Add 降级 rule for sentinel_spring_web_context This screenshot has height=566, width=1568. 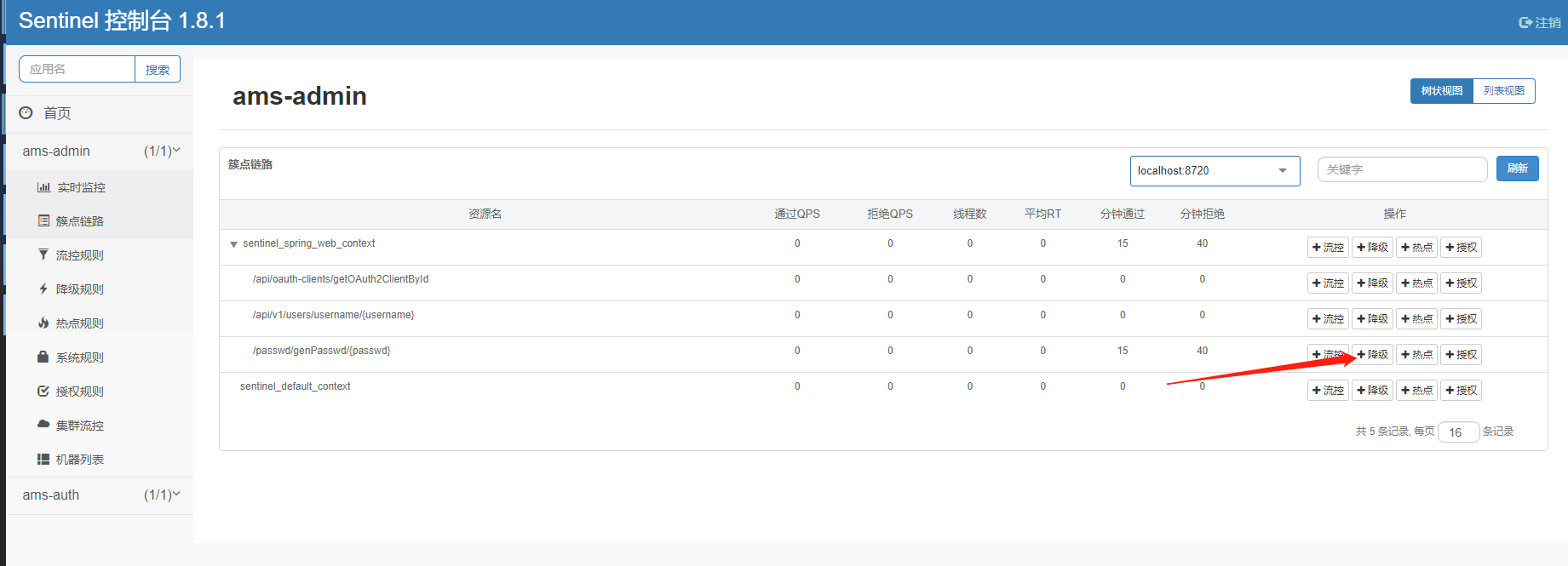(1373, 248)
